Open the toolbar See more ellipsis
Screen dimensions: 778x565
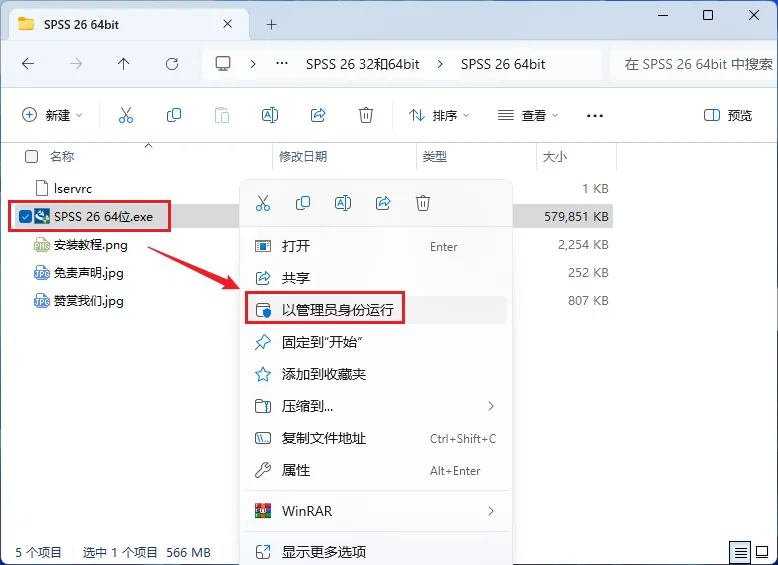click(594, 116)
